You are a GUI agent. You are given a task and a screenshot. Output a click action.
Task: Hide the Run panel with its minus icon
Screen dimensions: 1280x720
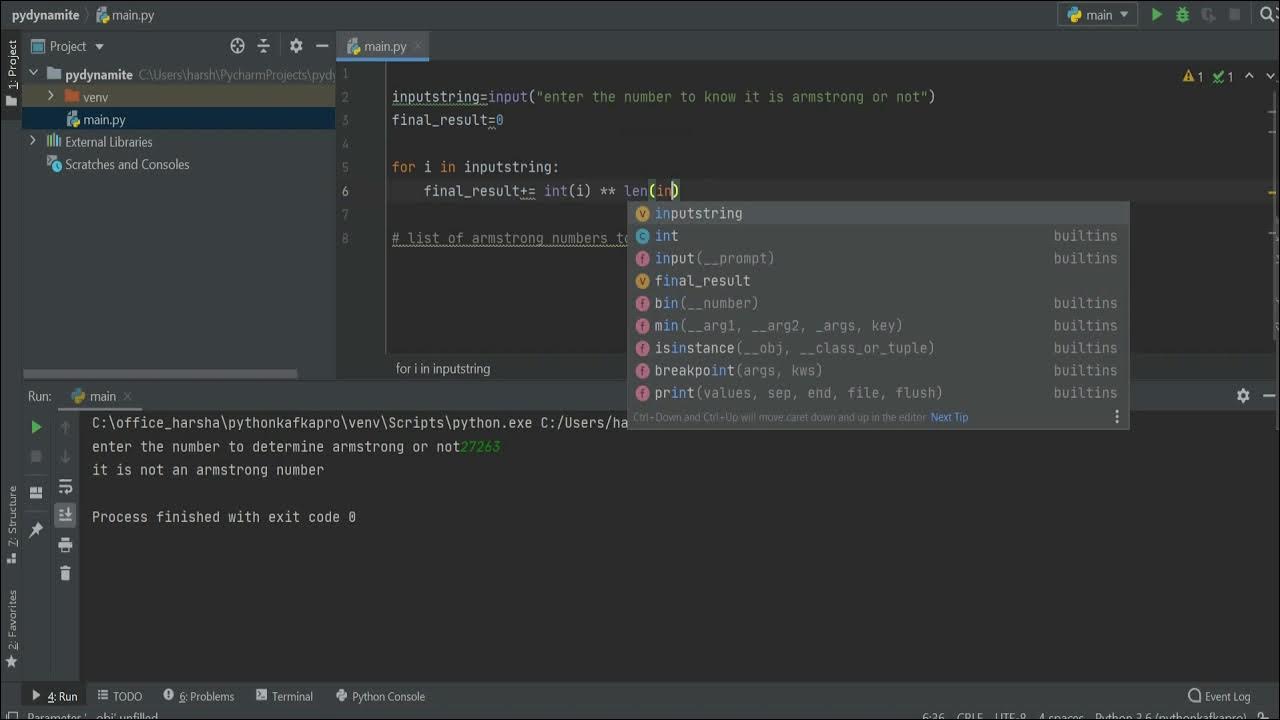[x=1267, y=396]
